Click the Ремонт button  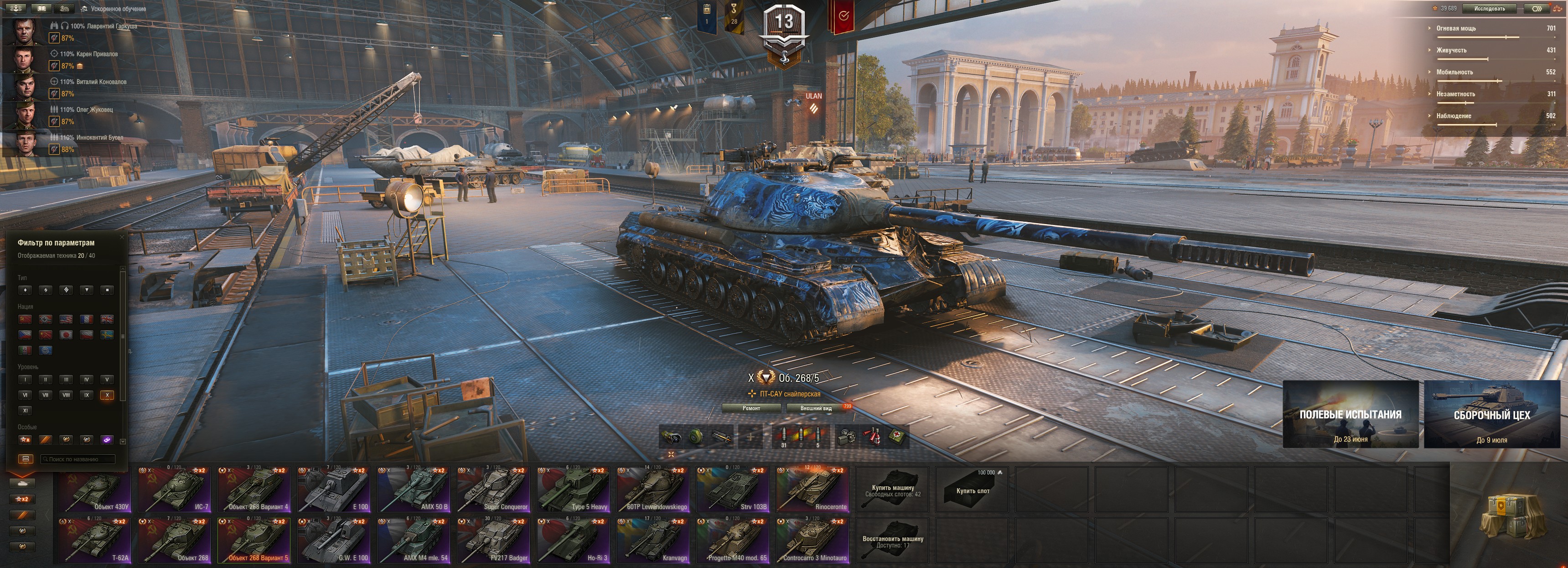coord(751,408)
